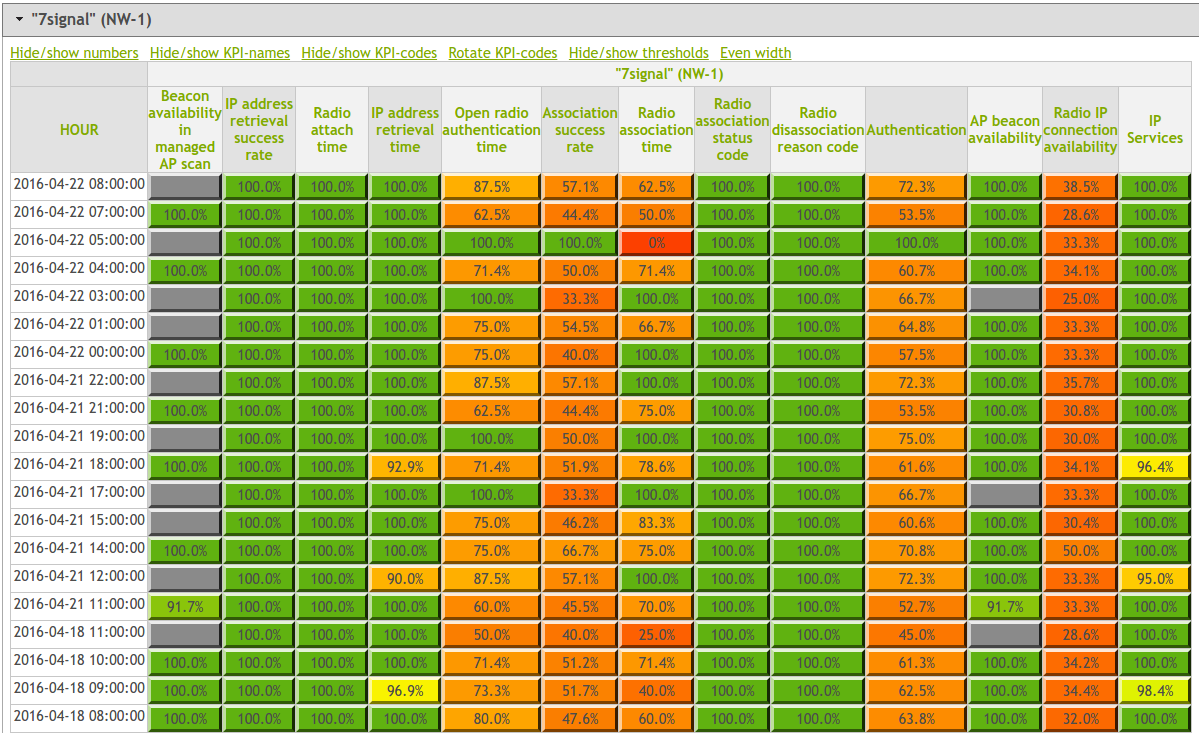Click 98.4% IP Services cell
The height and width of the screenshot is (733, 1199).
coord(1155,691)
